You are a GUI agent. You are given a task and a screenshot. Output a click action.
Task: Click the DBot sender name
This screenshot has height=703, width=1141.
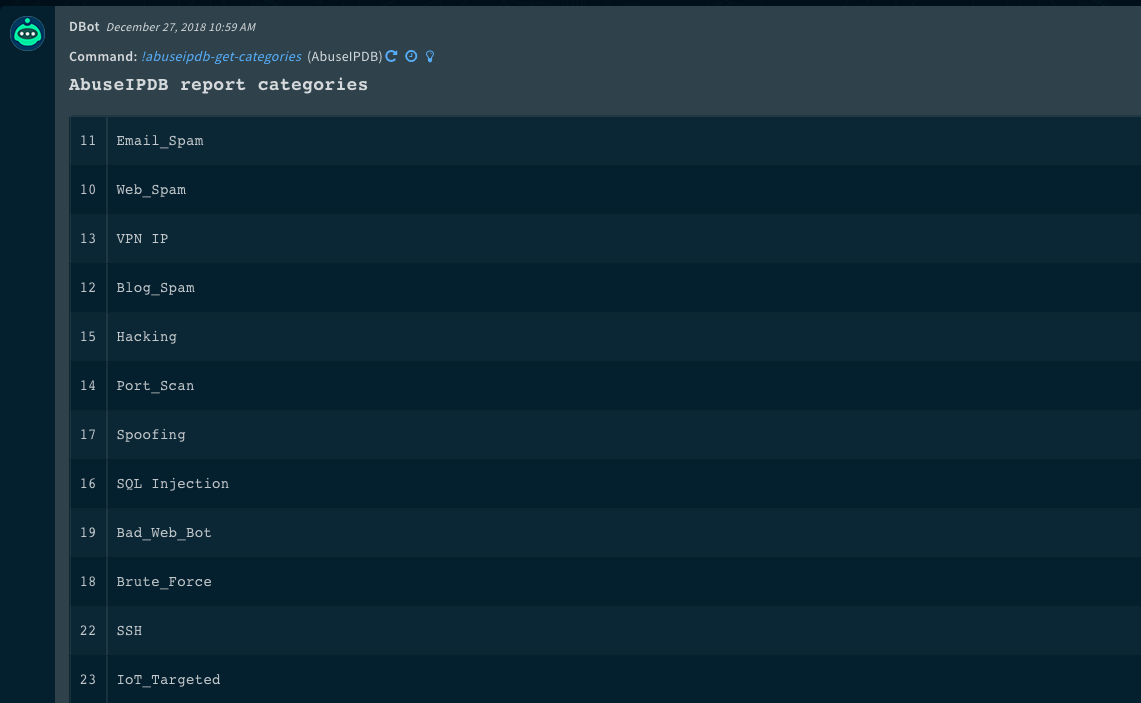coord(84,26)
